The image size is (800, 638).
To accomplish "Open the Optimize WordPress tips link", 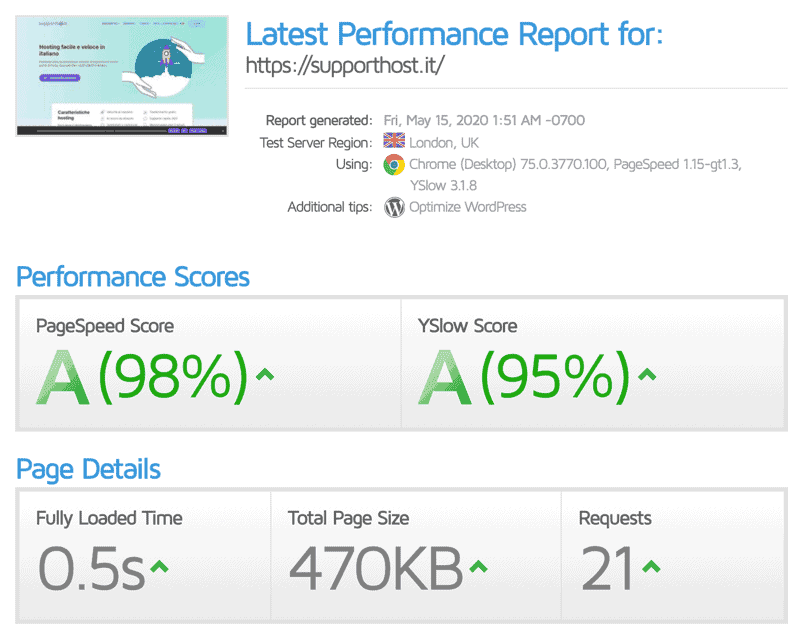I will [467, 207].
